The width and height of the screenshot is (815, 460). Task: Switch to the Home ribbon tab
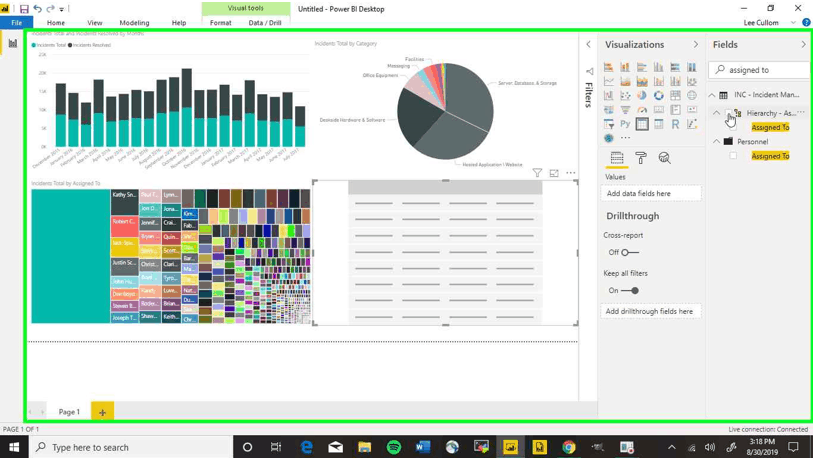pyautogui.click(x=56, y=23)
